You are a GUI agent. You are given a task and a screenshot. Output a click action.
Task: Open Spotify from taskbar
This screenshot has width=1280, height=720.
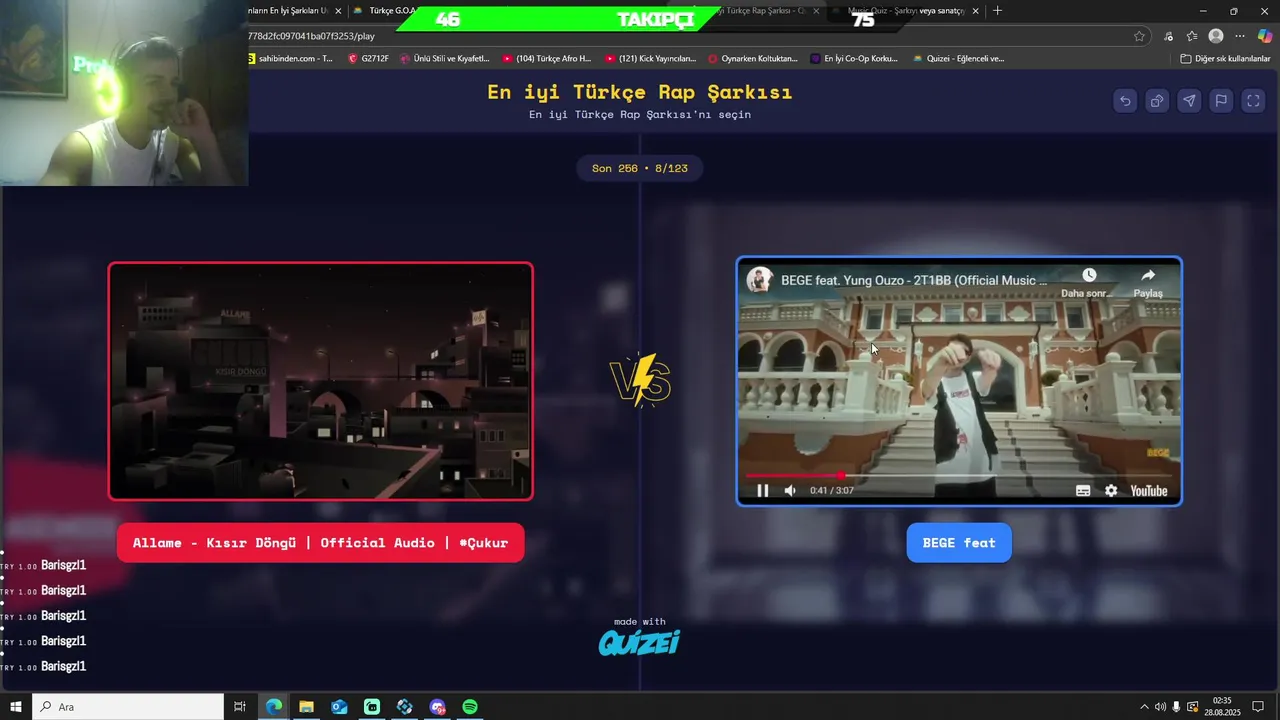[x=470, y=707]
